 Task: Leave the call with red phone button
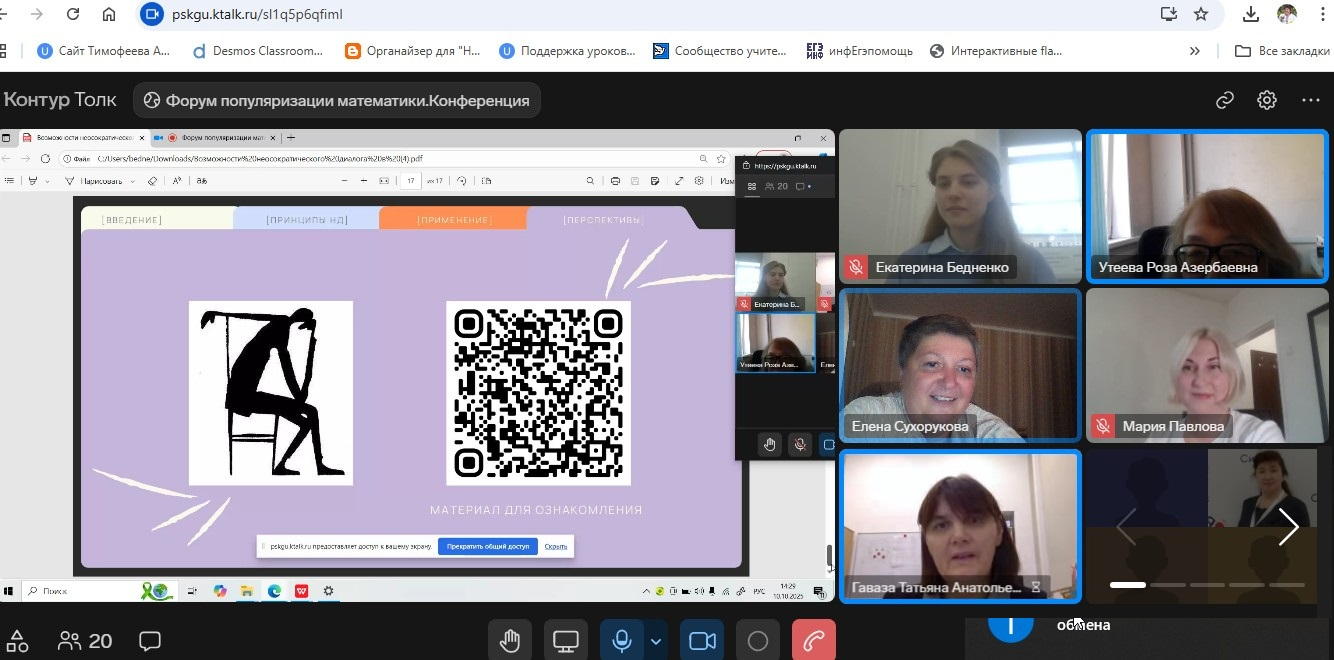click(813, 641)
